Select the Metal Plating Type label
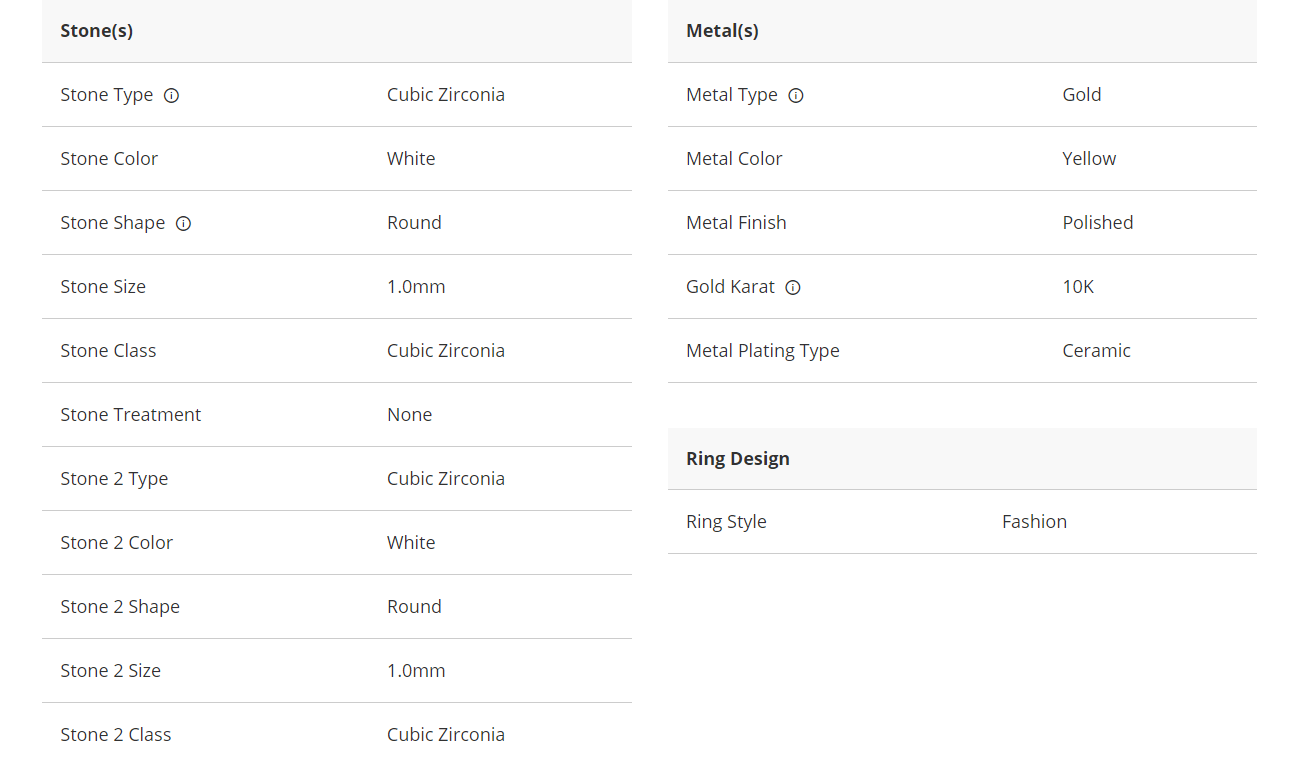 [x=763, y=351]
